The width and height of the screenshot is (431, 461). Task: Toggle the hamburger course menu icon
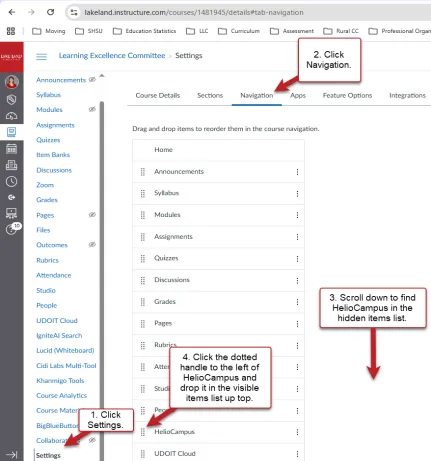pyautogui.click(x=42, y=56)
